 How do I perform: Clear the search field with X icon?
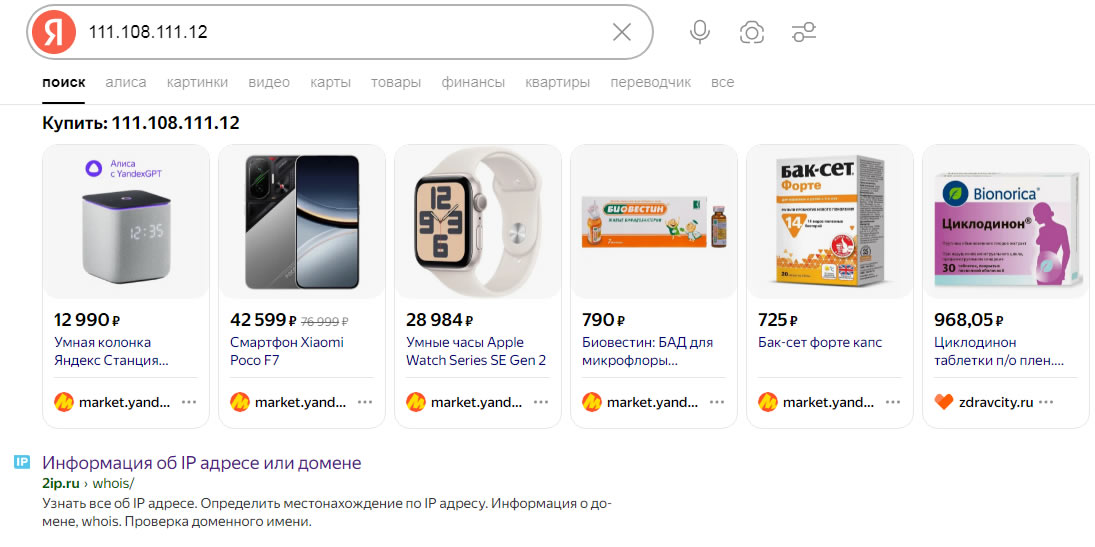622,32
